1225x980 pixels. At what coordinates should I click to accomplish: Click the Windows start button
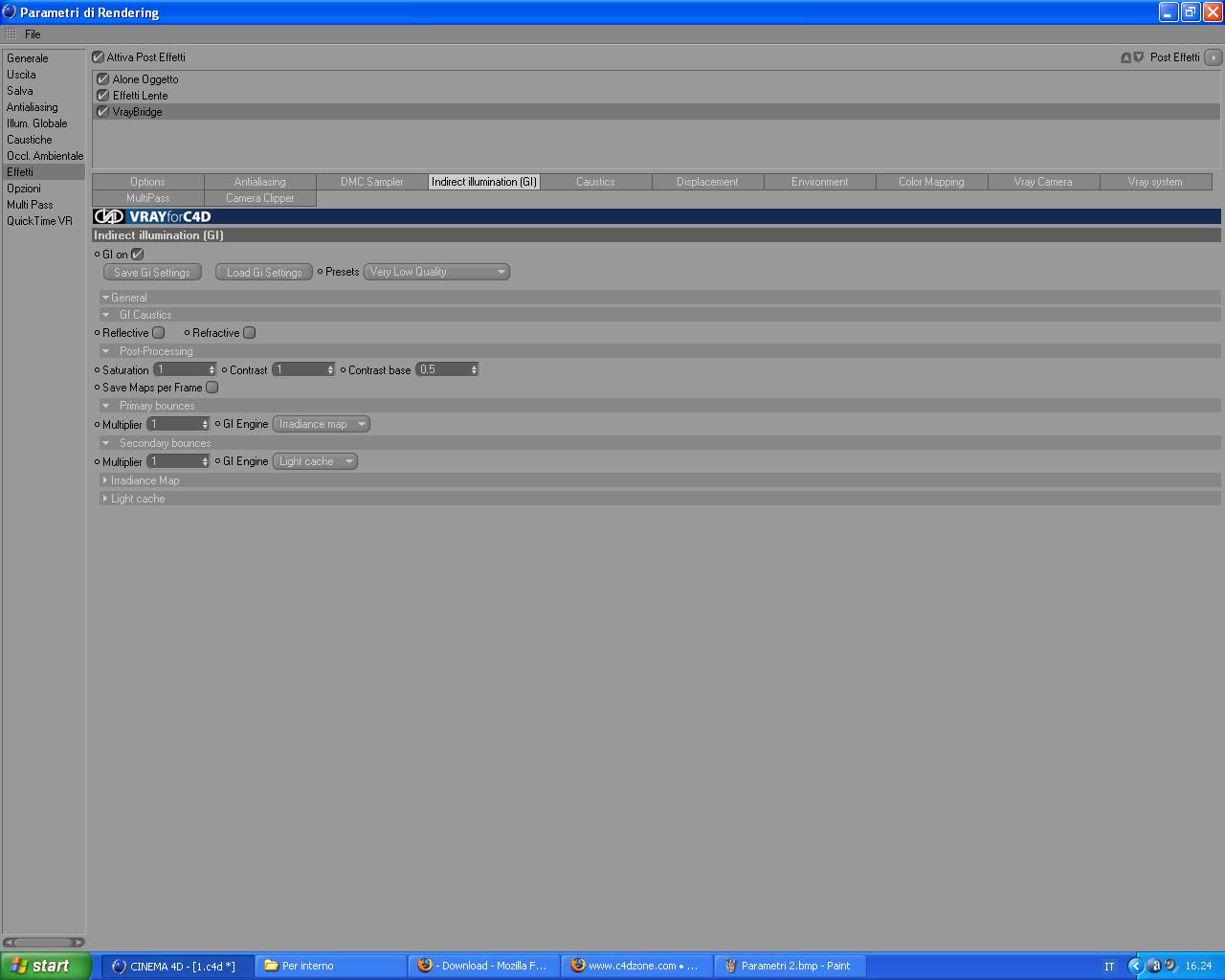click(x=46, y=966)
